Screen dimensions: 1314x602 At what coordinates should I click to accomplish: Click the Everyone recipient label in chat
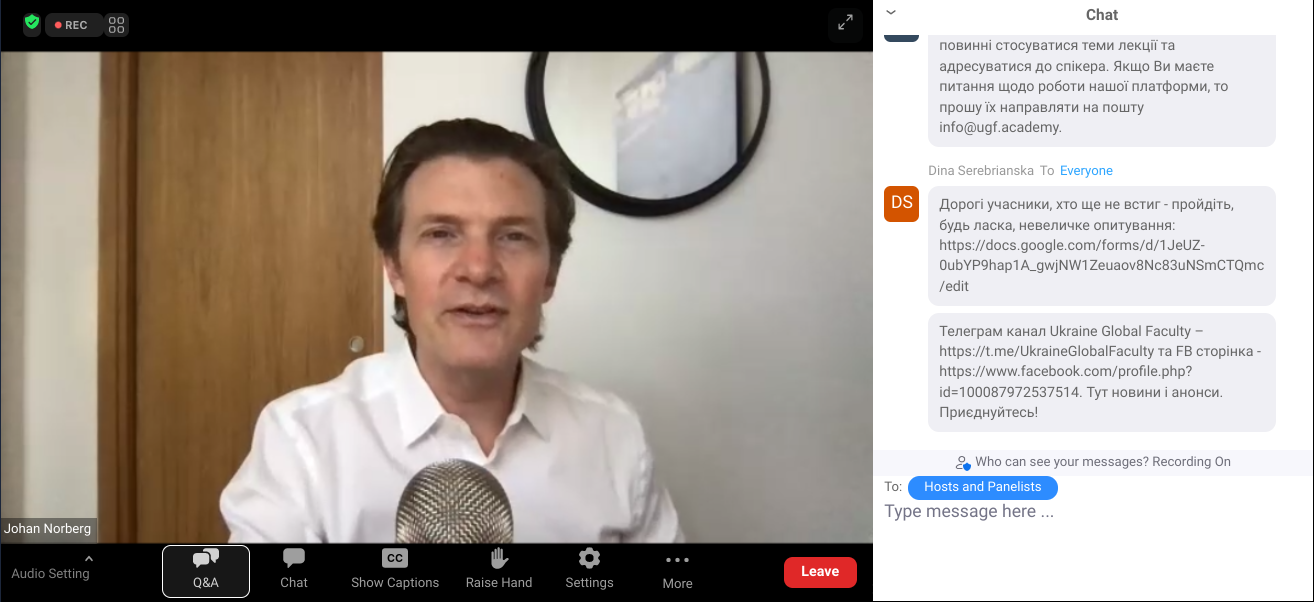[1086, 171]
